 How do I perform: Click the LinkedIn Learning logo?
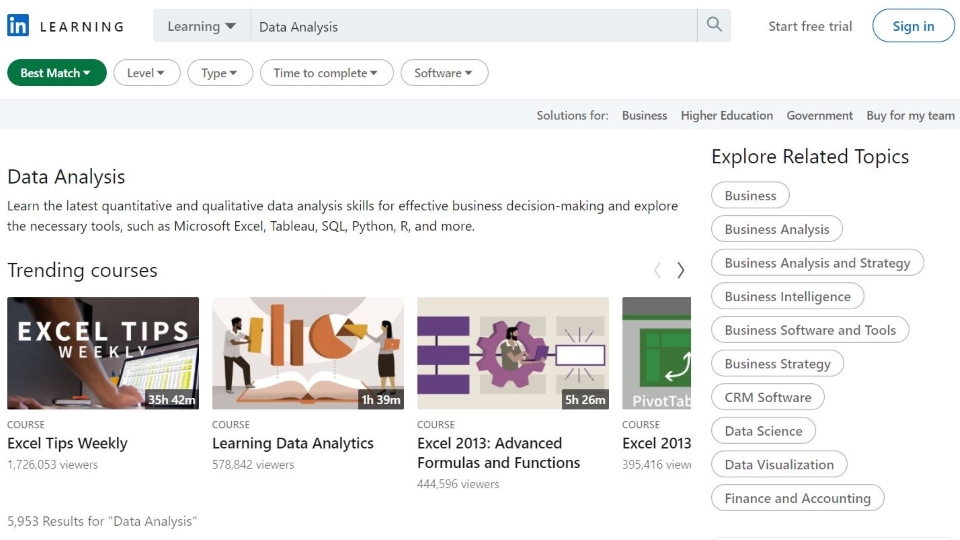pos(66,26)
